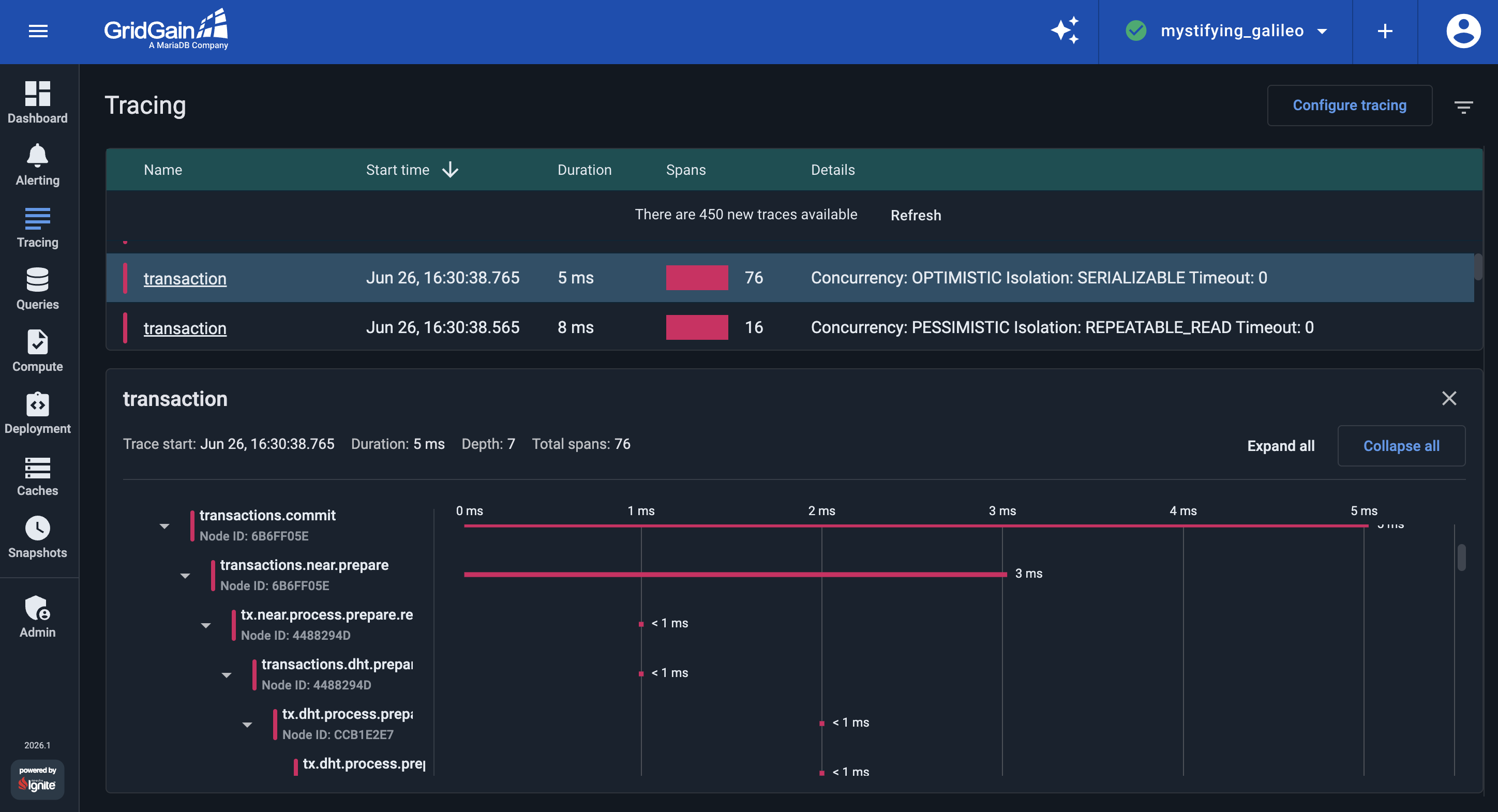1498x812 pixels.
Task: Click the Depth: 7 text
Action: point(488,444)
